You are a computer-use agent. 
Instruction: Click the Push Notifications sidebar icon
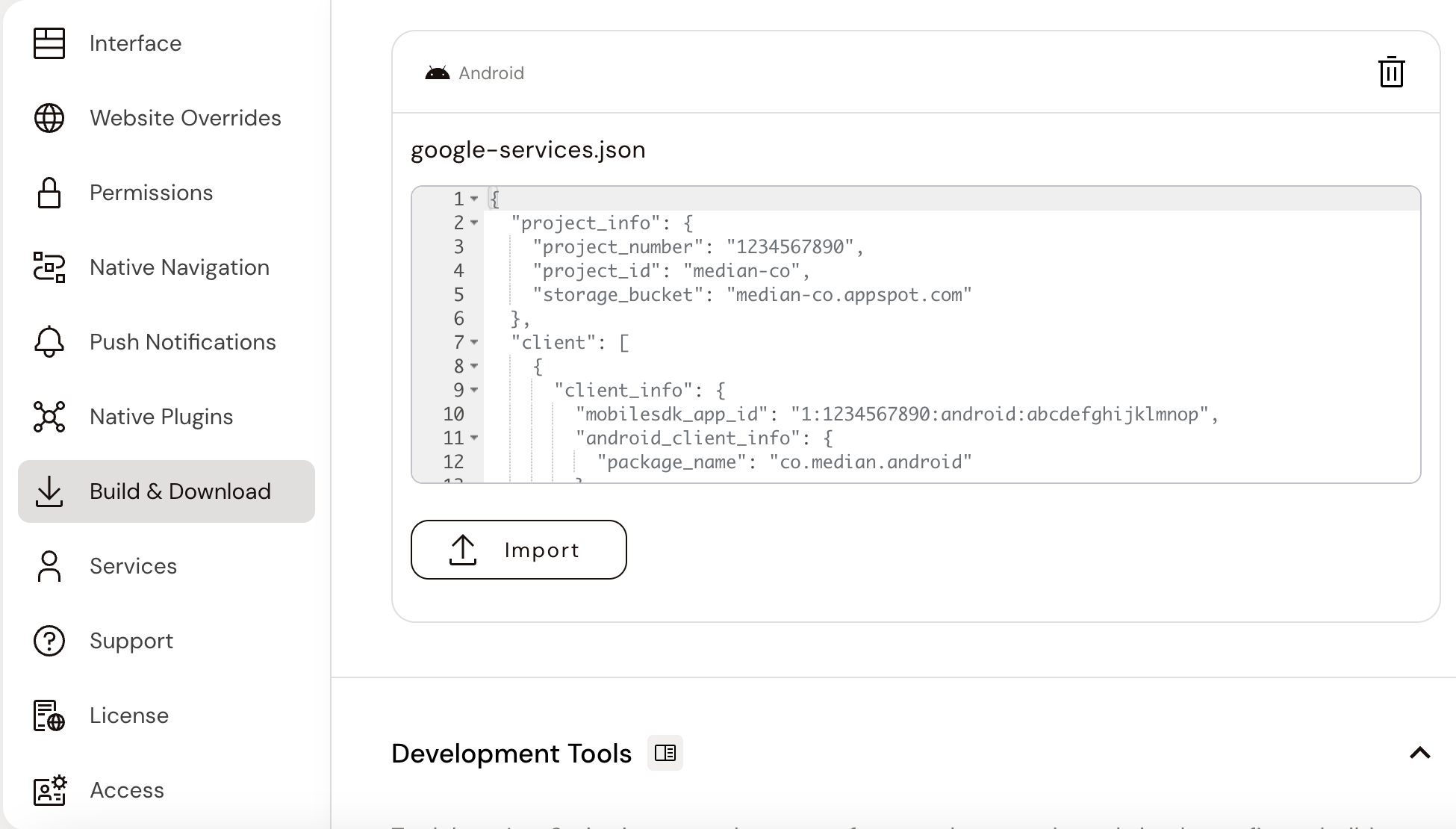[x=49, y=341]
